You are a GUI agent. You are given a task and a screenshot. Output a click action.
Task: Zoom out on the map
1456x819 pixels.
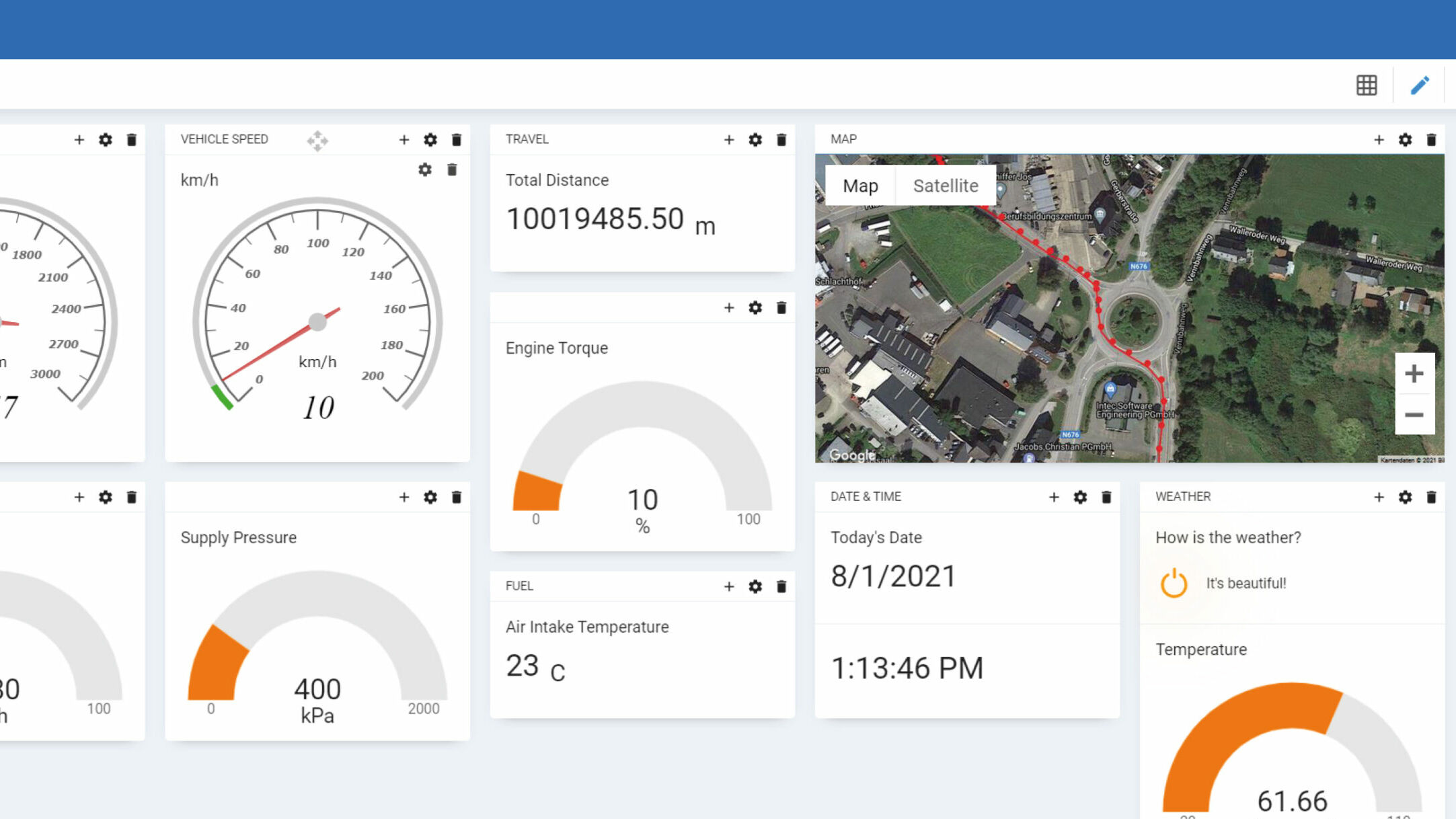(x=1414, y=415)
